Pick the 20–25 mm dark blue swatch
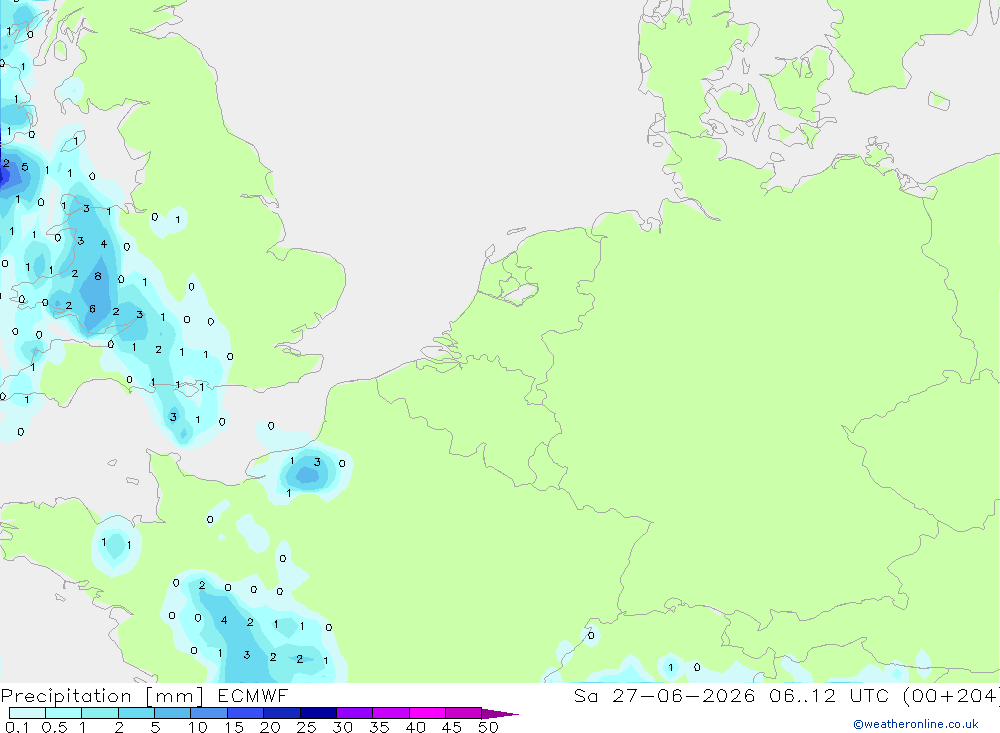The width and height of the screenshot is (1000, 733). click(282, 713)
